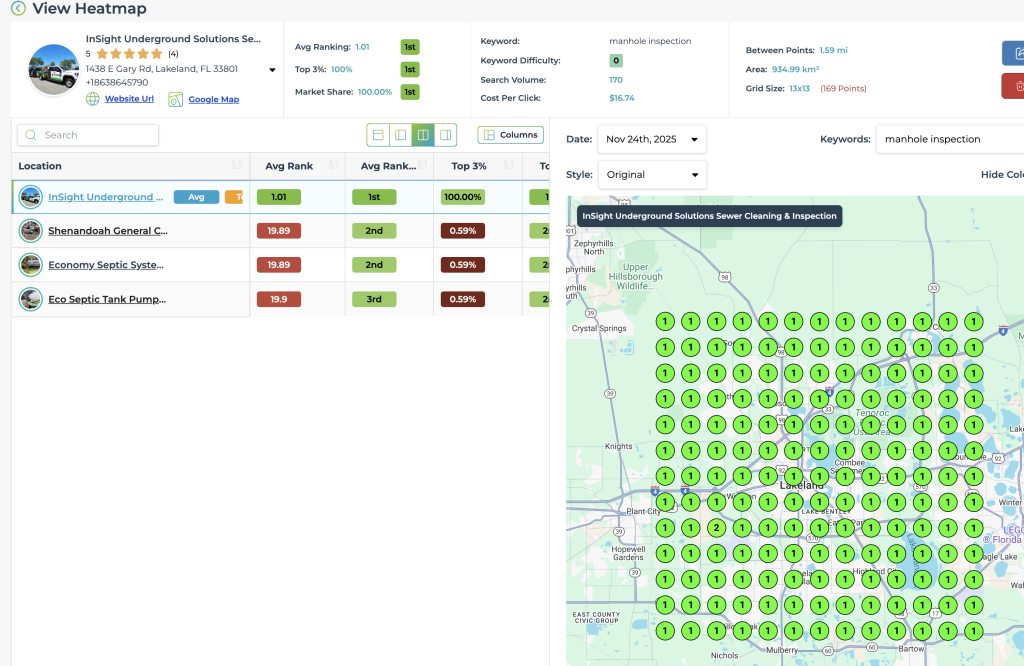Screen dimensions: 1024x666
Task: Click the back arrow beside View Heatmap
Action: click(x=18, y=8)
